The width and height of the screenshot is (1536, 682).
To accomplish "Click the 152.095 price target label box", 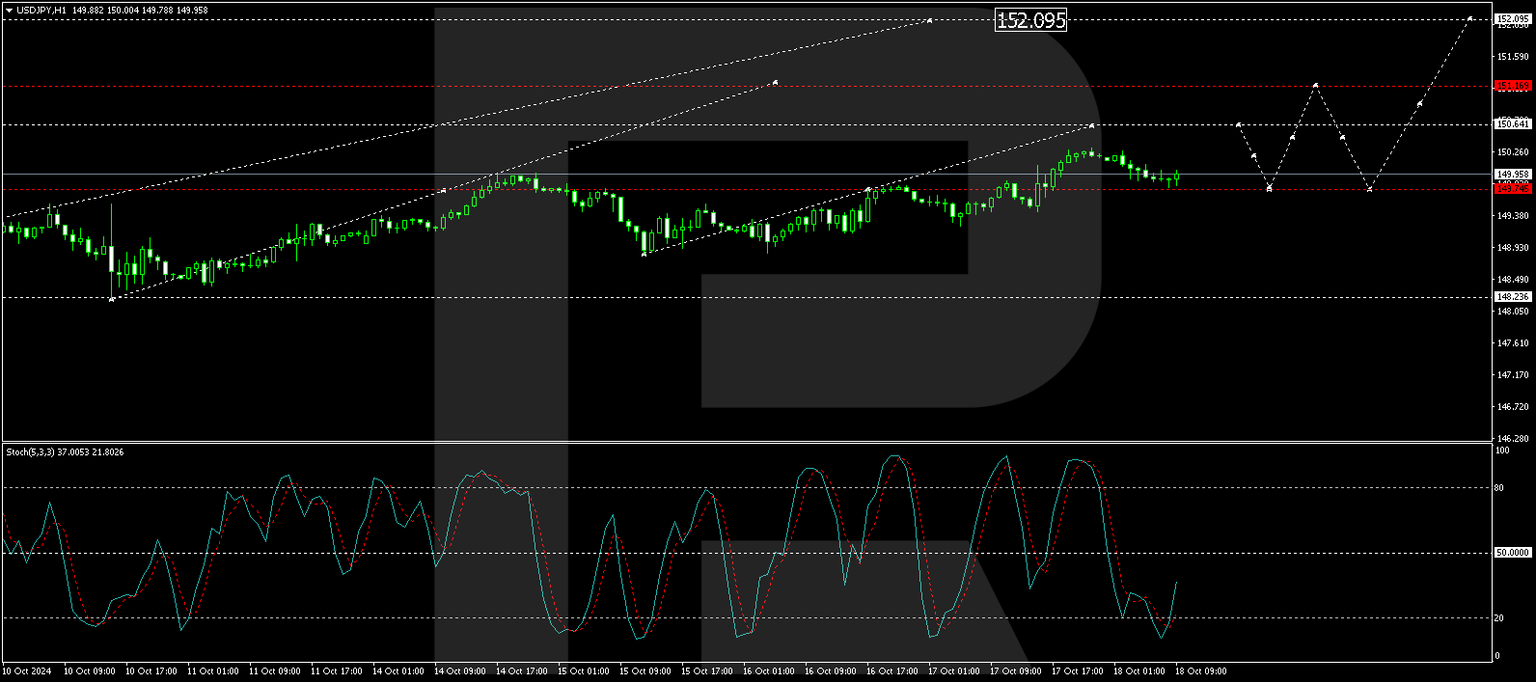I will coord(1030,18).
